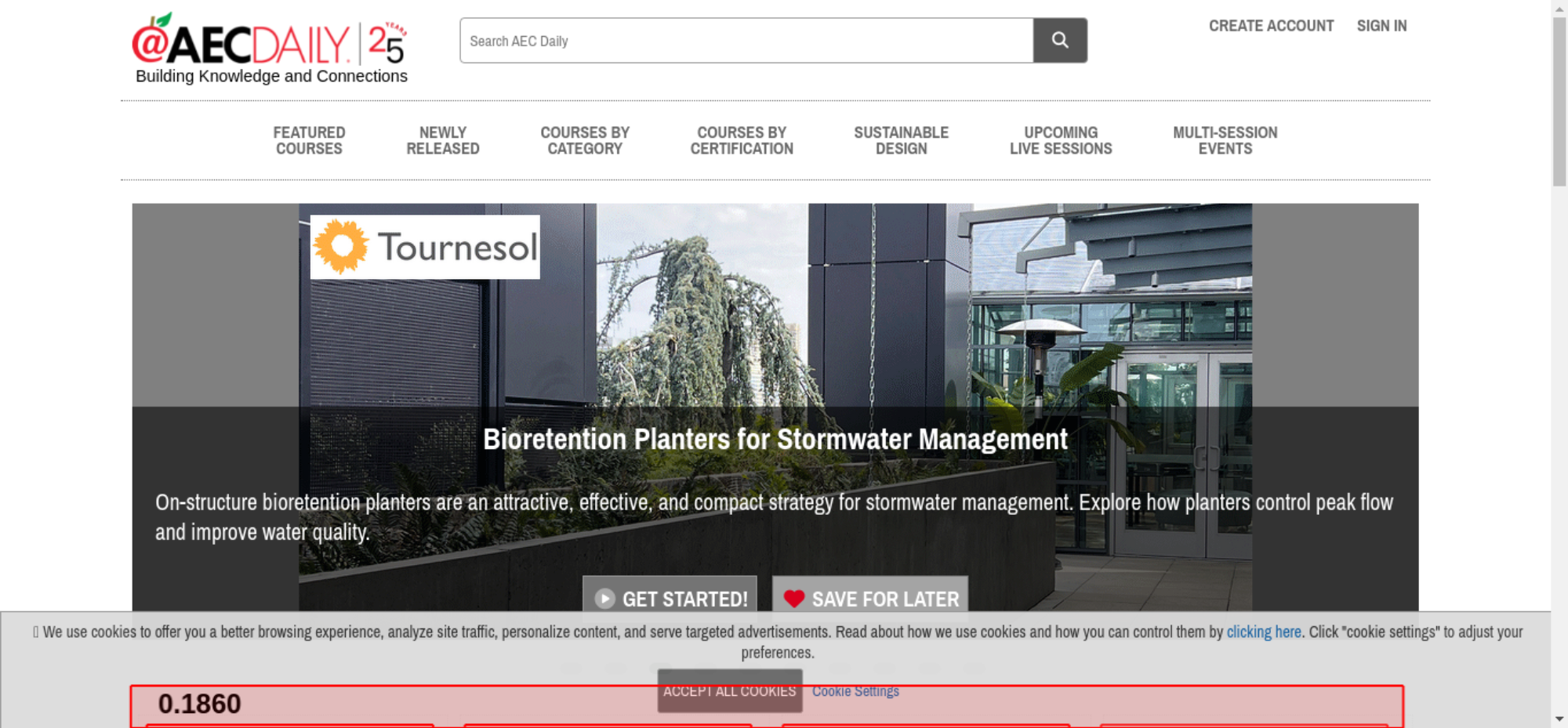This screenshot has height=728, width=1568.
Task: Accept all cookies in the banner
Action: tap(729, 691)
